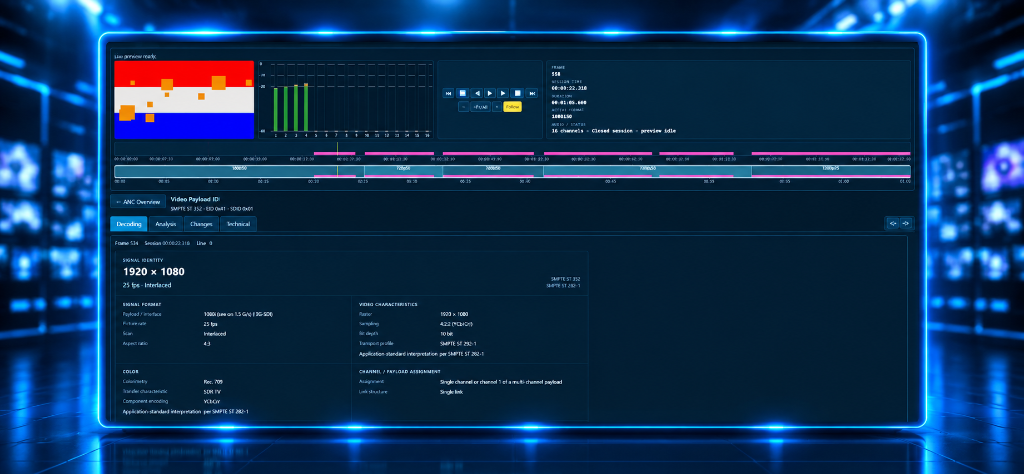Jump to start with skip-back transport button
This screenshot has height=474, width=1024.
coord(449,93)
